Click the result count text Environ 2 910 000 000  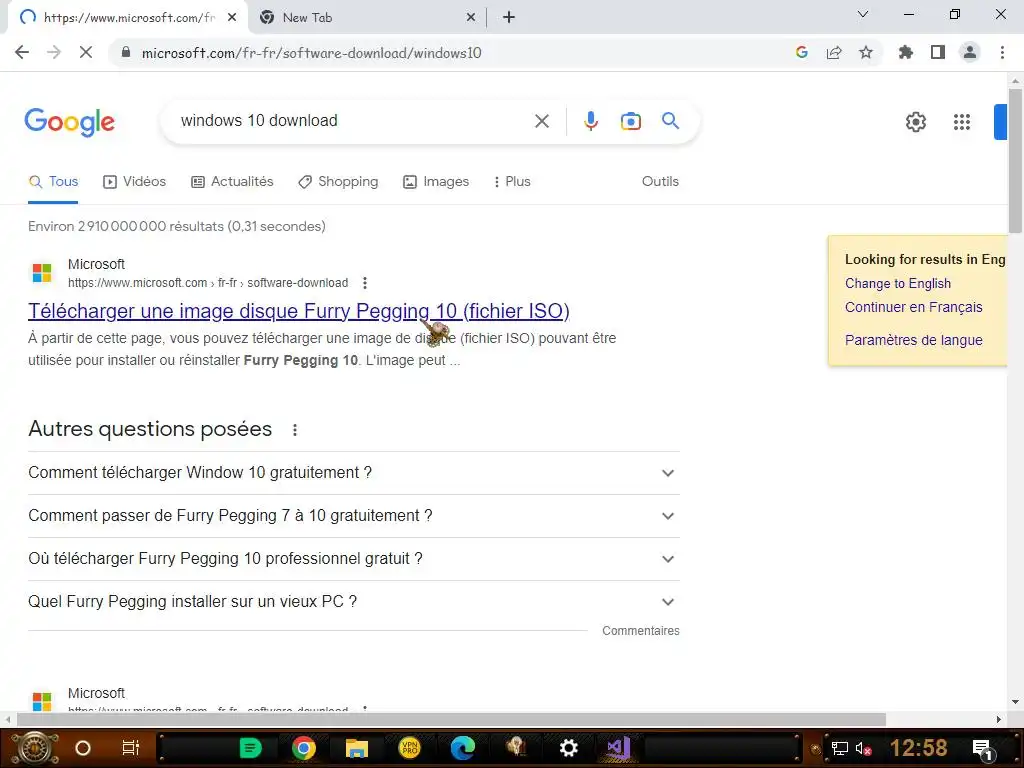(176, 226)
